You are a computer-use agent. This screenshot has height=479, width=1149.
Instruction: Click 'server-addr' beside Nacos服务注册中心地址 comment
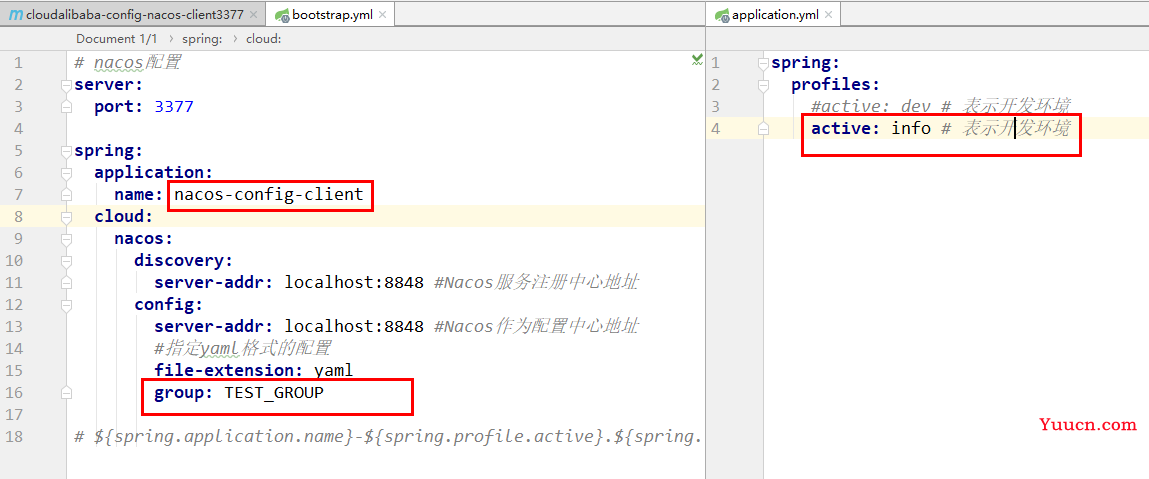tap(214, 283)
